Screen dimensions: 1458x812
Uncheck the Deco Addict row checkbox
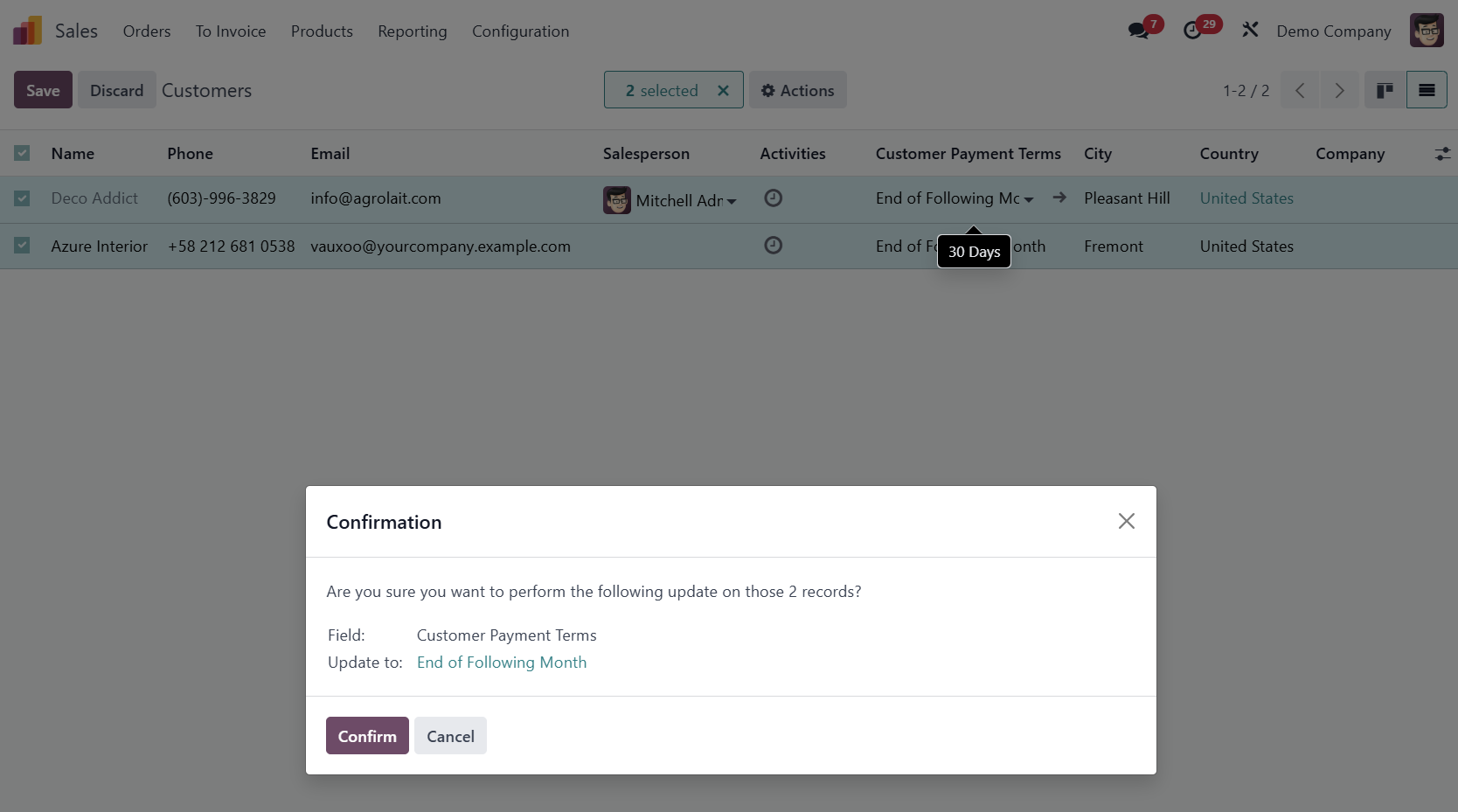22,198
